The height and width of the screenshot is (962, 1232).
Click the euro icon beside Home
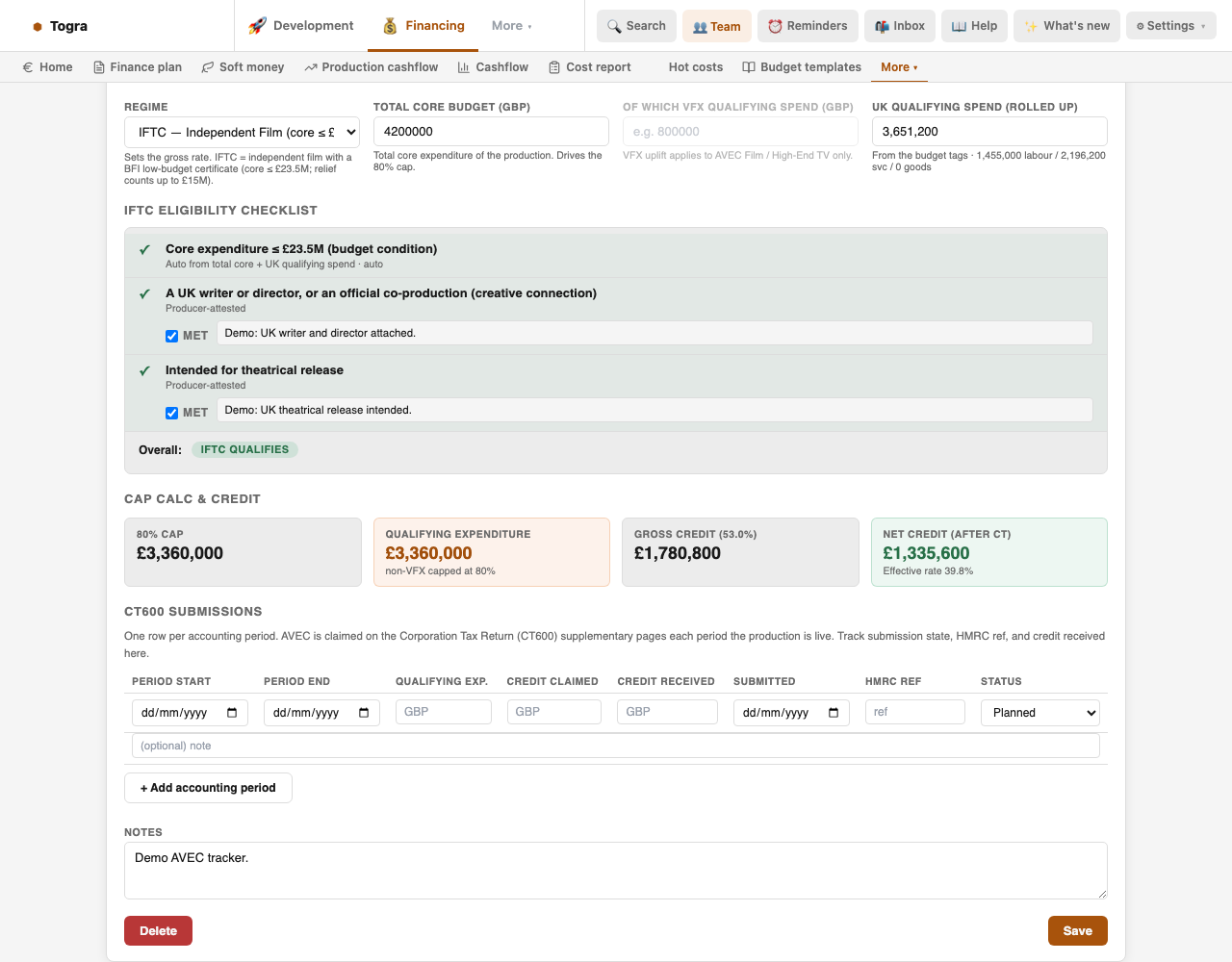tap(28, 67)
